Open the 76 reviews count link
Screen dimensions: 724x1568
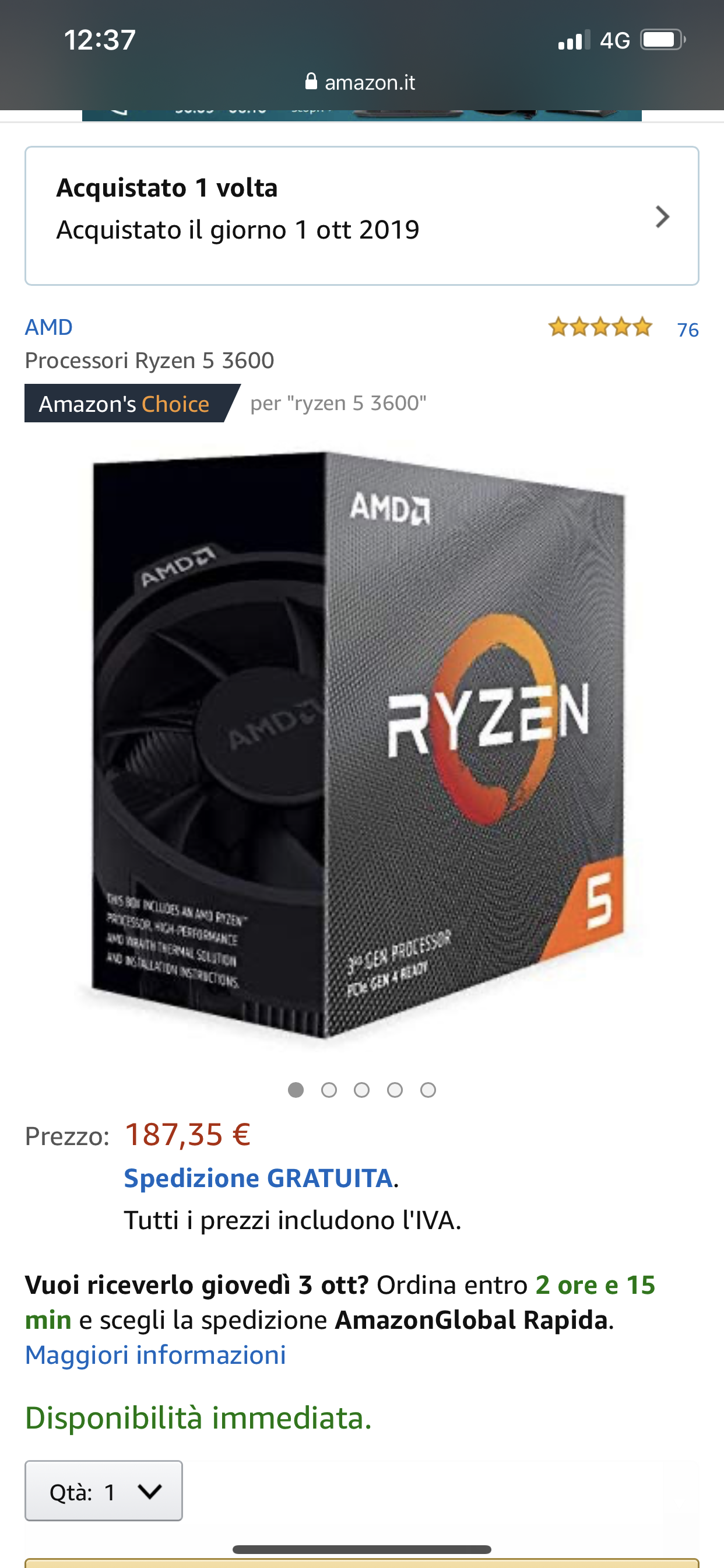click(687, 330)
